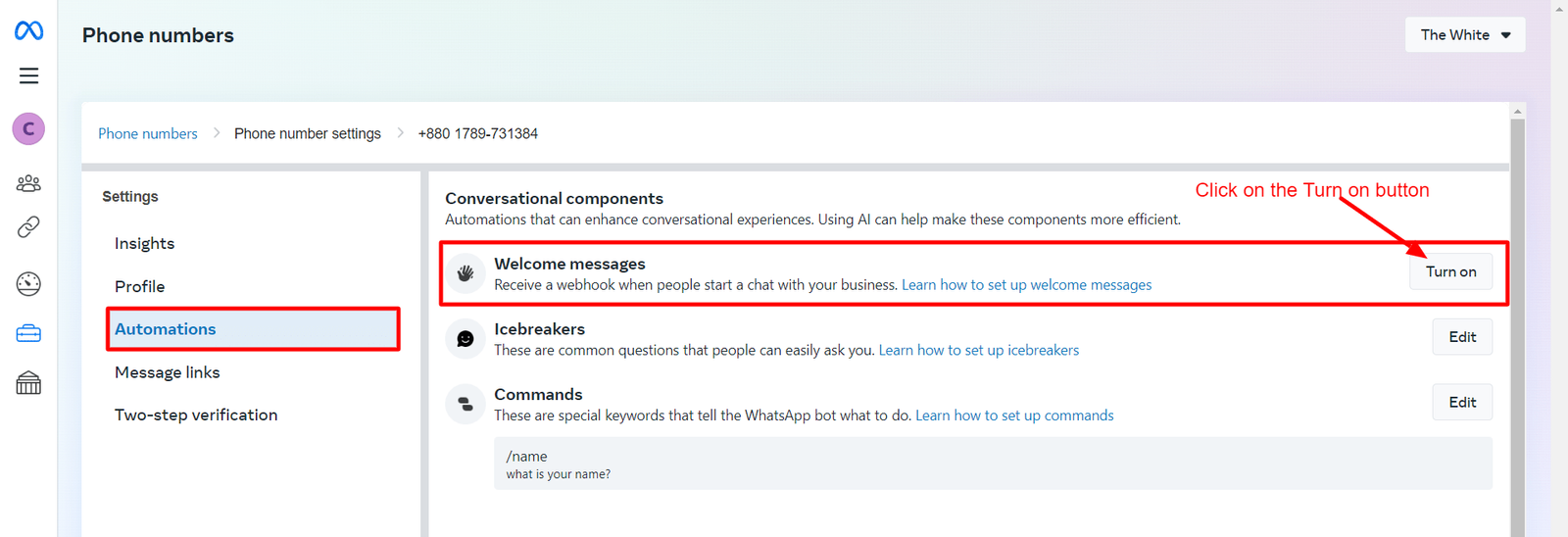Open the Insights settings item
1568x537 pixels.
pos(144,243)
